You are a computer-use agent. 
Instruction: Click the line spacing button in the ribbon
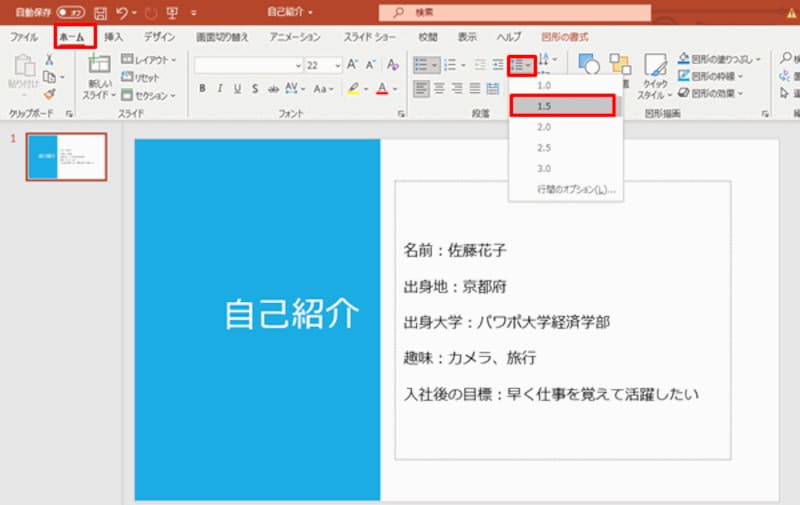click(521, 66)
